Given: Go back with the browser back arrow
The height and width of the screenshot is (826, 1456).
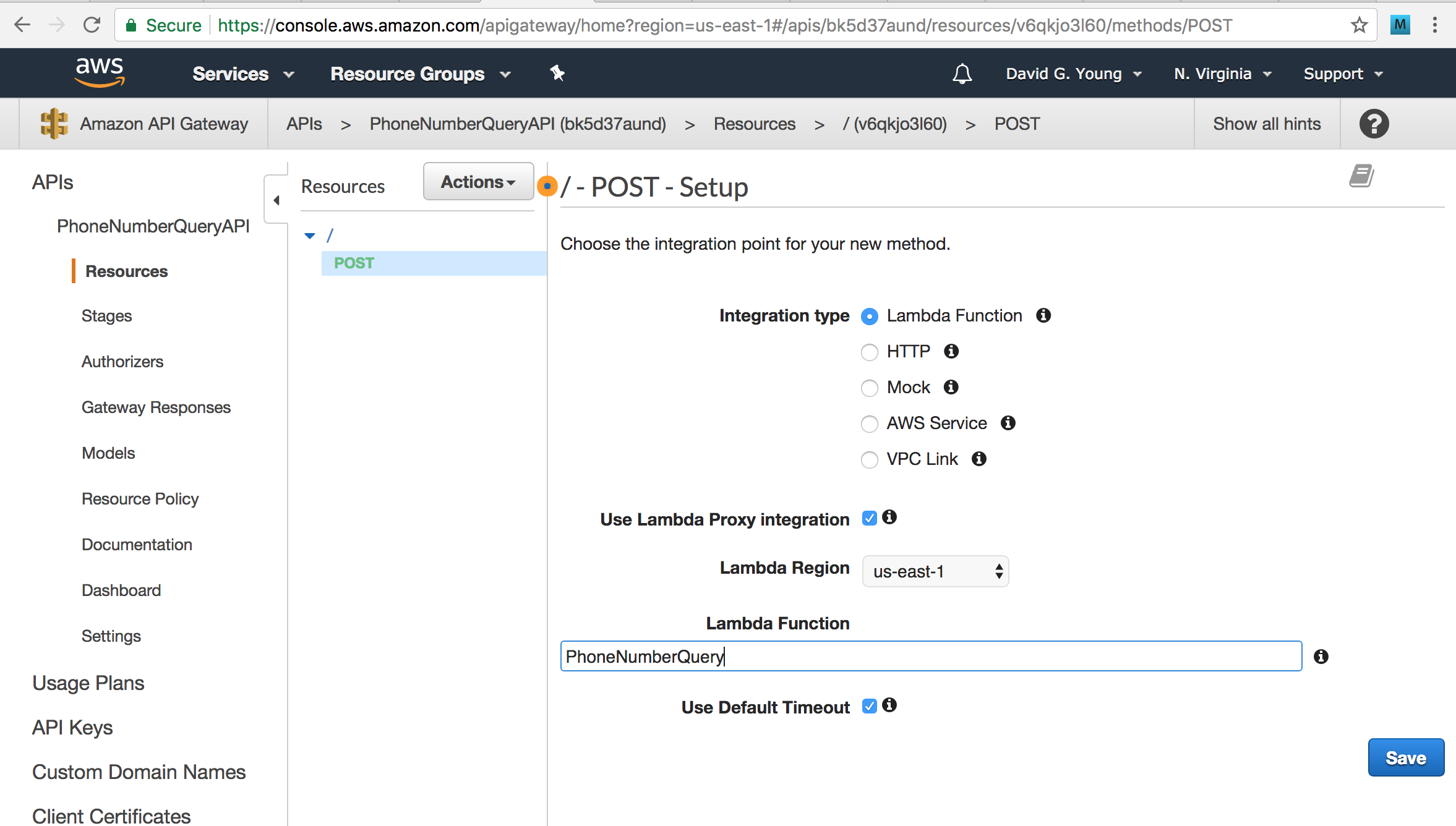Looking at the screenshot, I should [22, 25].
